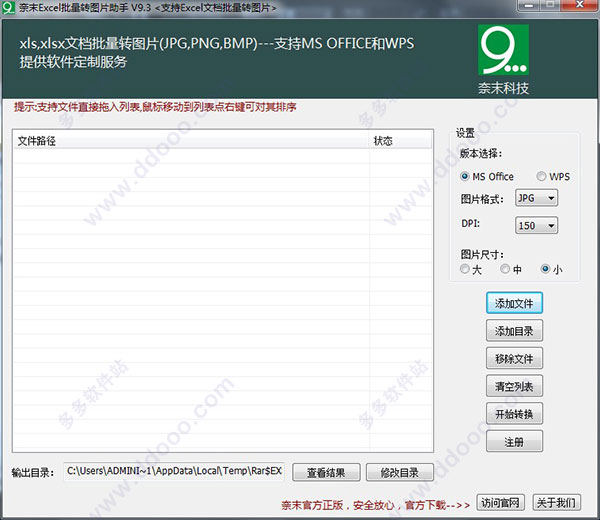Screen dimensions: 600x520
Task: Maximize the window
Action: [x=550, y=5]
